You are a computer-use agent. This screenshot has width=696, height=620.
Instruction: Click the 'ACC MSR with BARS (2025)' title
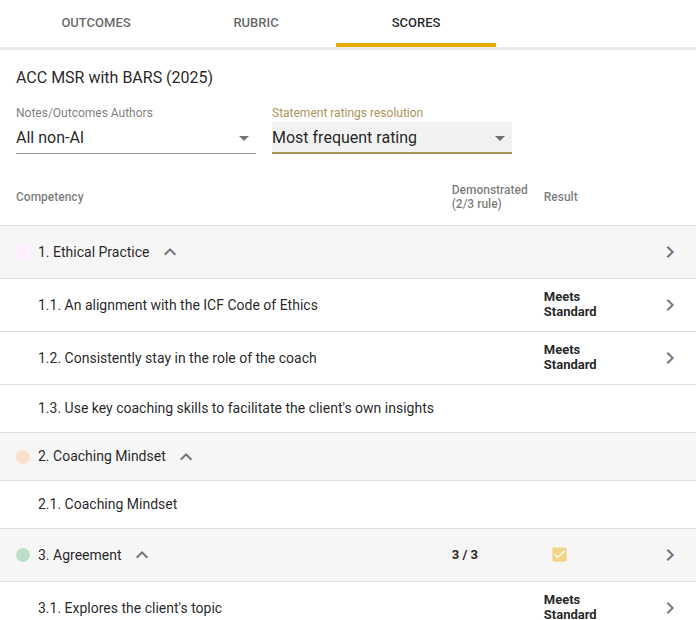pyautogui.click(x=115, y=78)
